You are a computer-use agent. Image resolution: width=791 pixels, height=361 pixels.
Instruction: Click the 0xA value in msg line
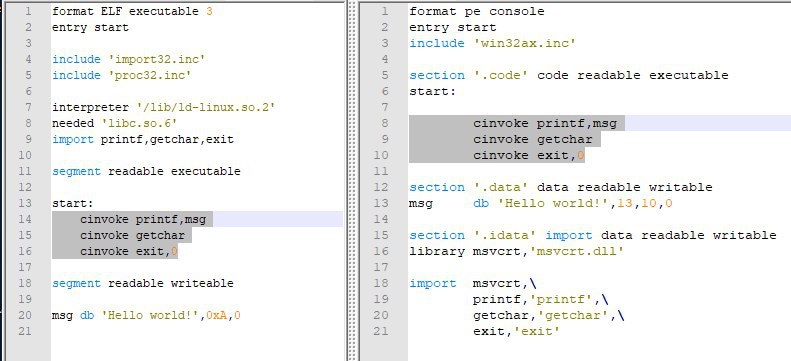pyautogui.click(x=216, y=316)
